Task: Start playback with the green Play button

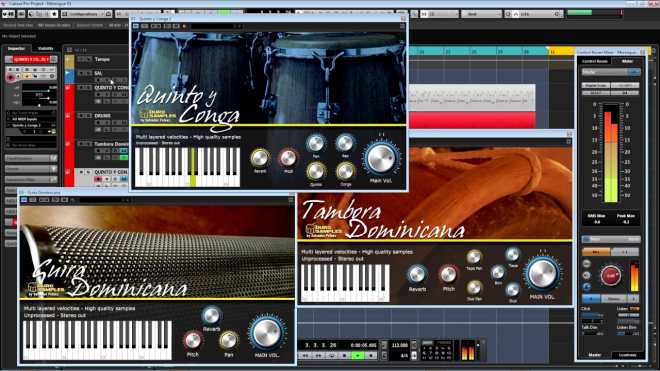Action: pyautogui.click(x=358, y=355)
